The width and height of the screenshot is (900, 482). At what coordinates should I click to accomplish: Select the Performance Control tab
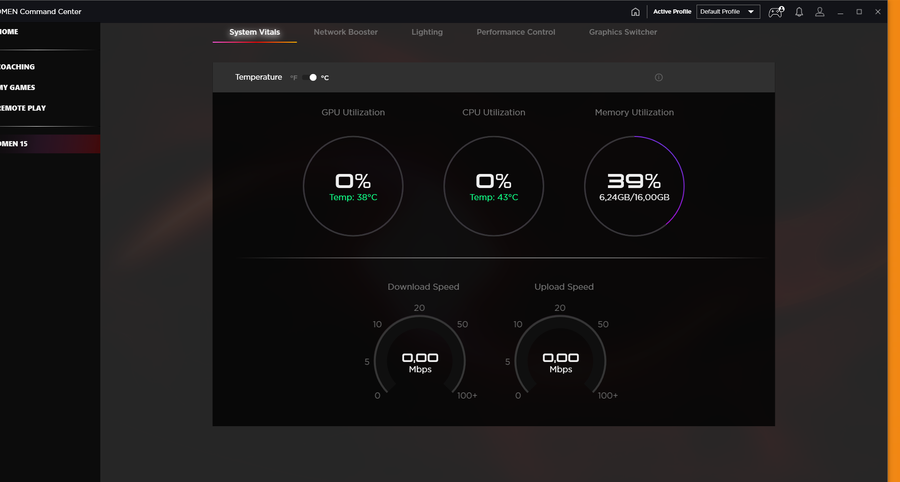516,32
